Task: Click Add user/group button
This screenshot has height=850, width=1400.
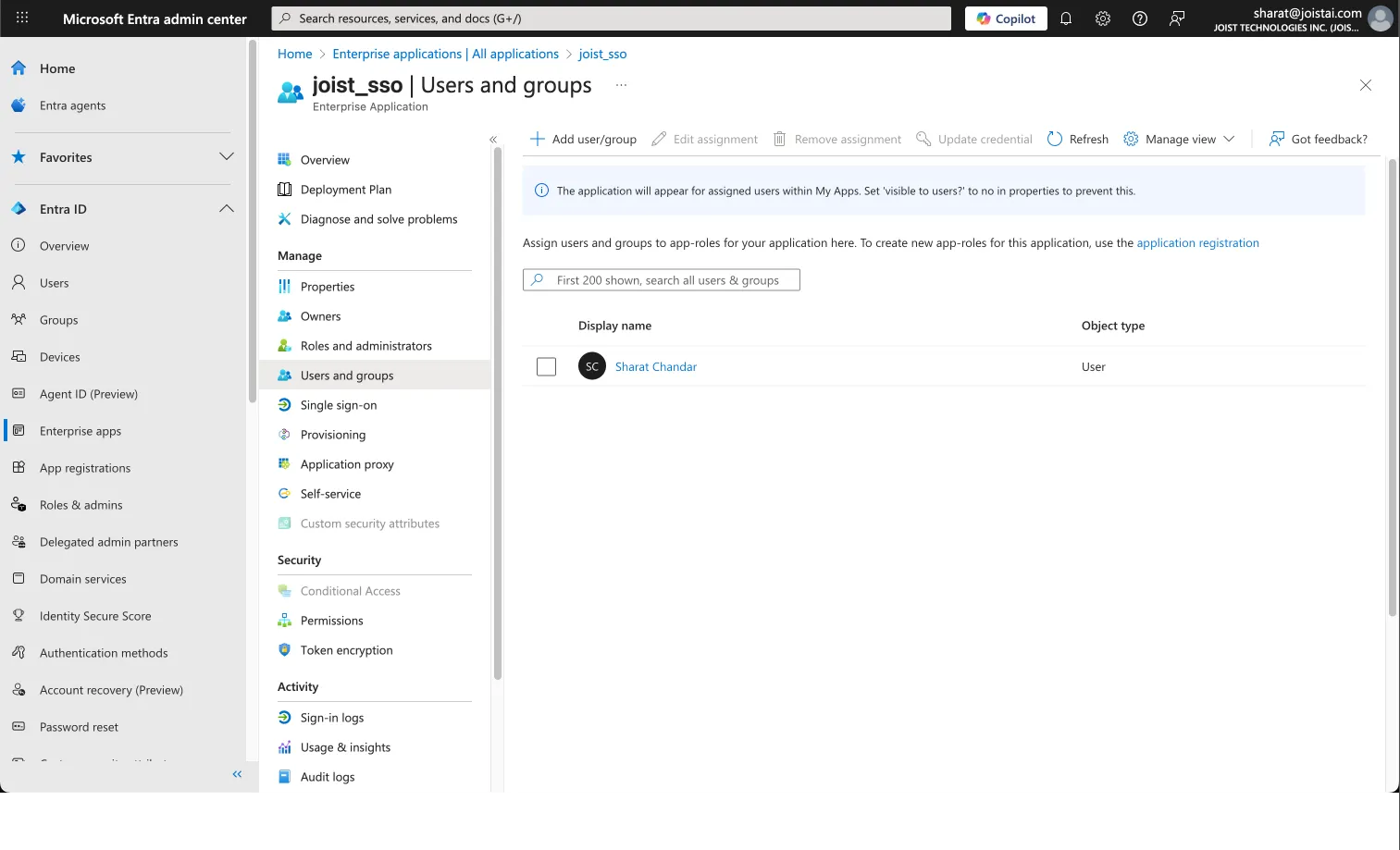Action: pos(583,139)
